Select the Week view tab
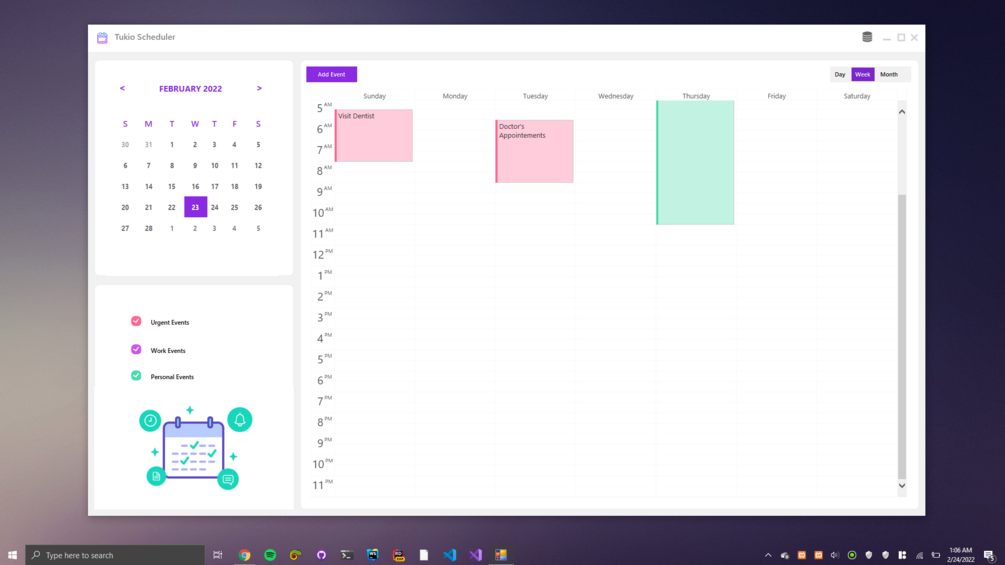1005x565 pixels. pos(863,74)
